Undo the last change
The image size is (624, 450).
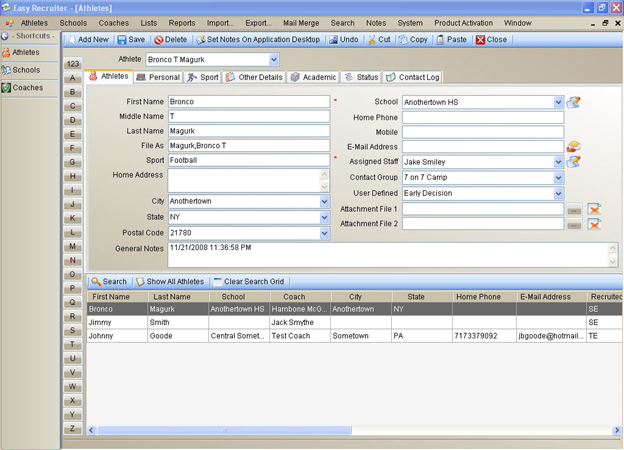pos(344,39)
